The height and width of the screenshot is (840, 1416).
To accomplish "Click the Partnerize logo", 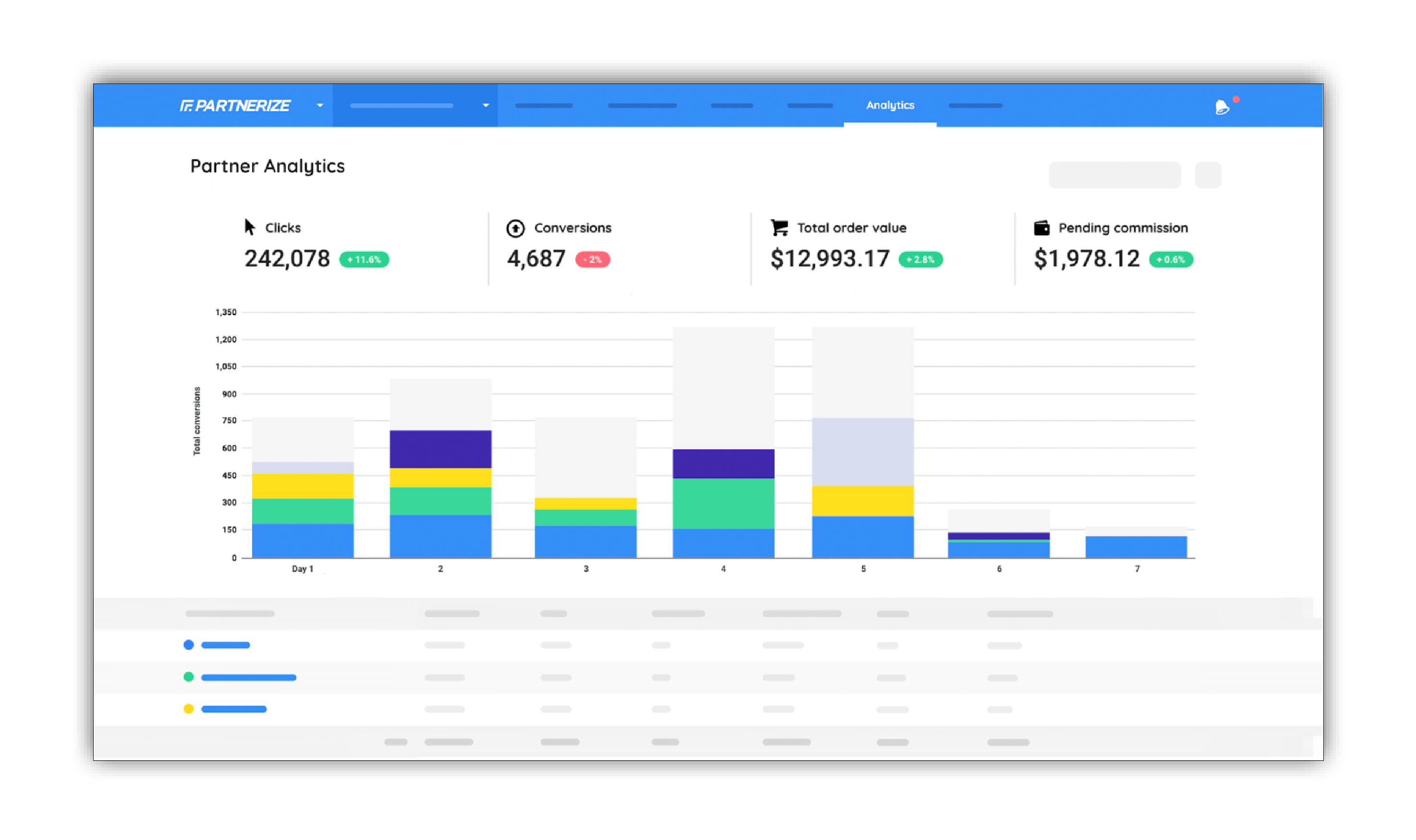I will click(x=235, y=106).
